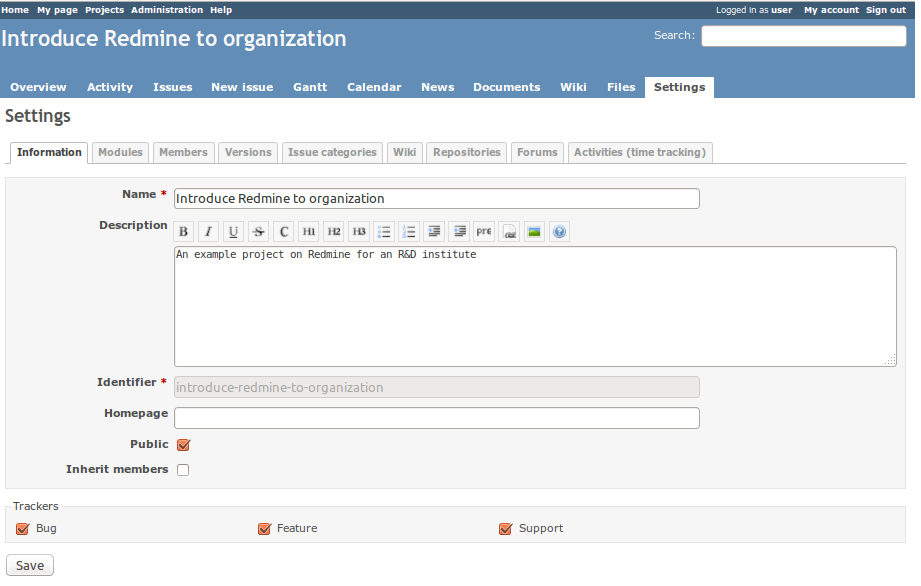This screenshot has height=586, width=921.
Task: Insert image via toolbar icon
Action: (x=534, y=232)
